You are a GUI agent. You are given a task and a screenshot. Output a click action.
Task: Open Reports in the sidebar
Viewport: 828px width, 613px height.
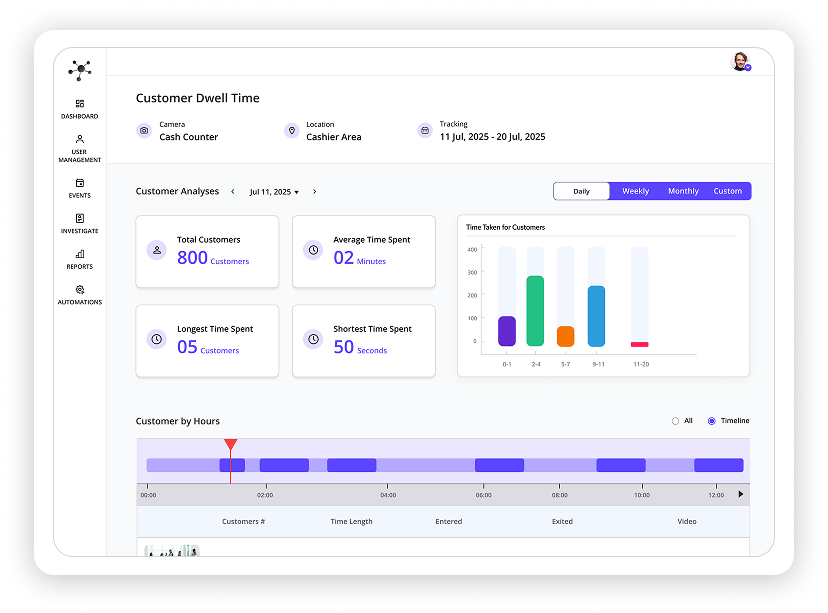(80, 255)
